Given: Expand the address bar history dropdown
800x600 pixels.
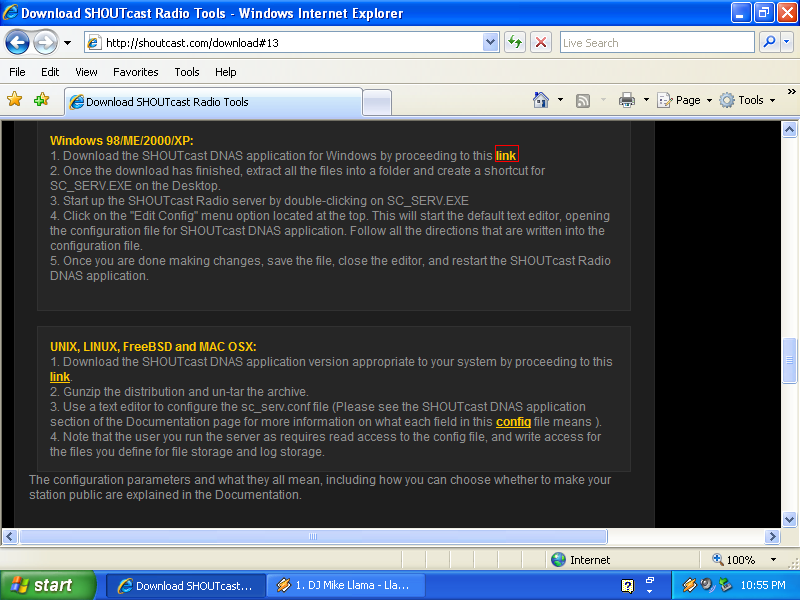Looking at the screenshot, I should pyautogui.click(x=490, y=42).
